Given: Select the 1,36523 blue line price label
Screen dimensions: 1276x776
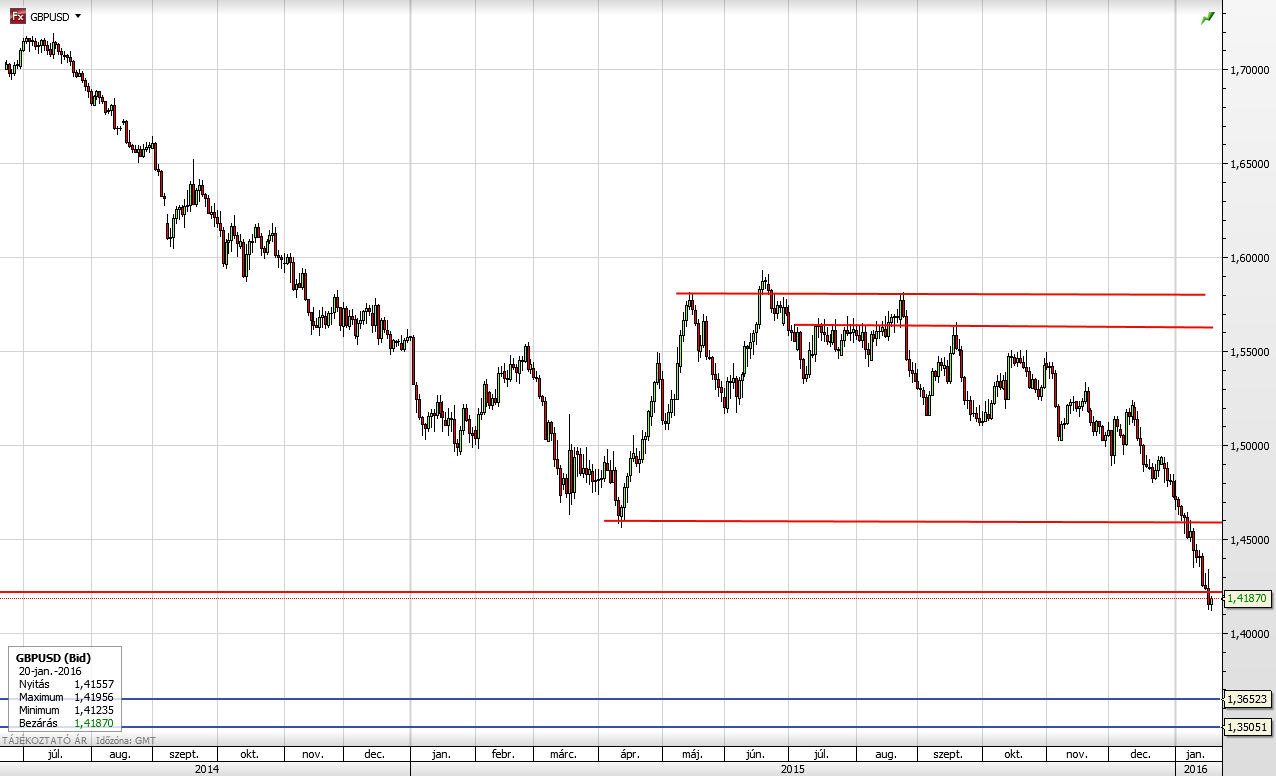Looking at the screenshot, I should pyautogui.click(x=1247, y=699).
